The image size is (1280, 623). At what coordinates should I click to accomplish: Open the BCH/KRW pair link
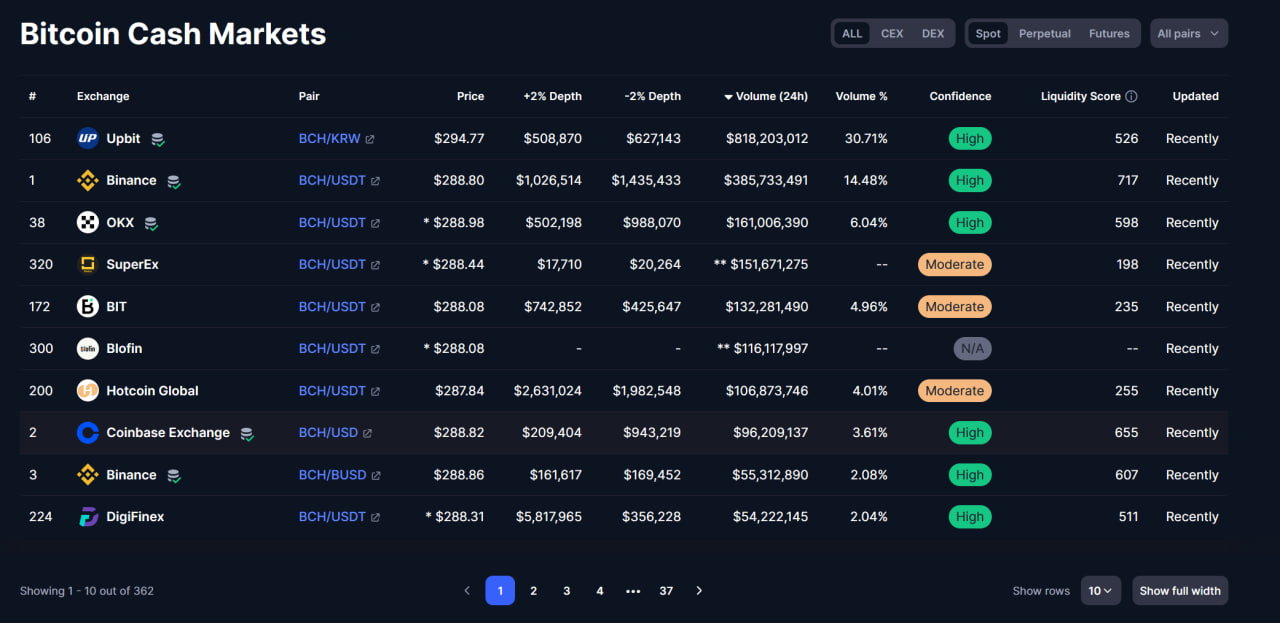pyautogui.click(x=330, y=139)
